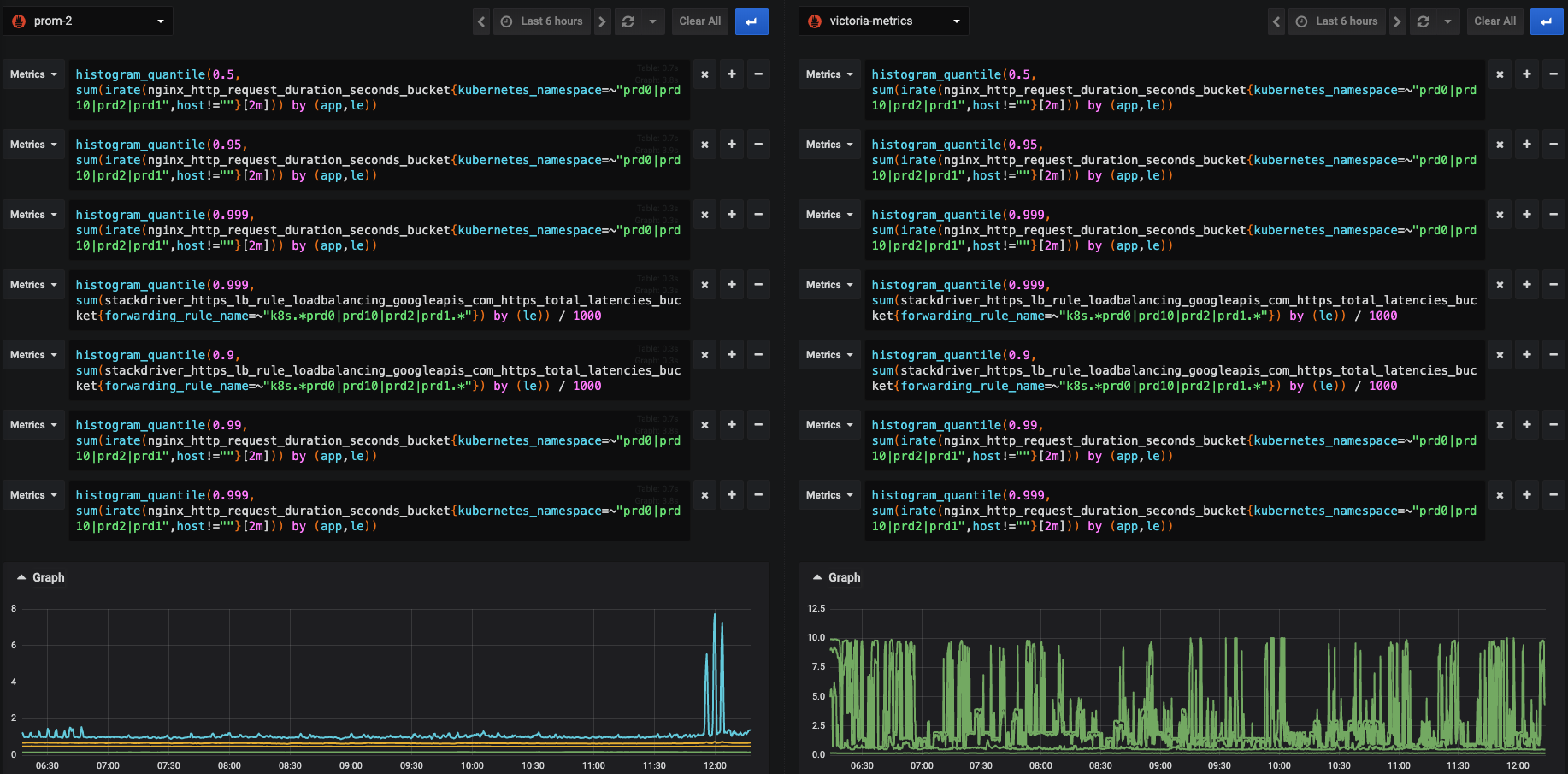Clear the victoria-metrics 0.95 quantile query

[1500, 145]
